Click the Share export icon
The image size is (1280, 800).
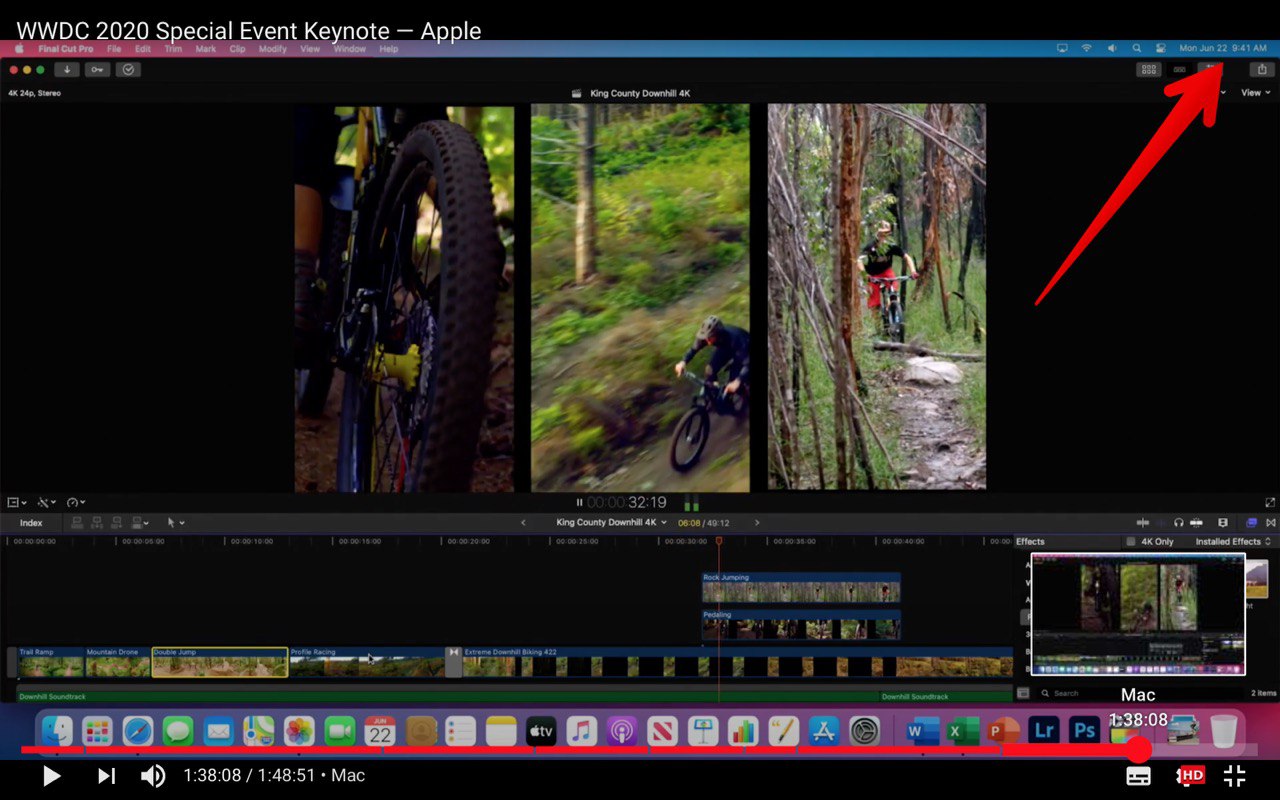pos(1262,70)
